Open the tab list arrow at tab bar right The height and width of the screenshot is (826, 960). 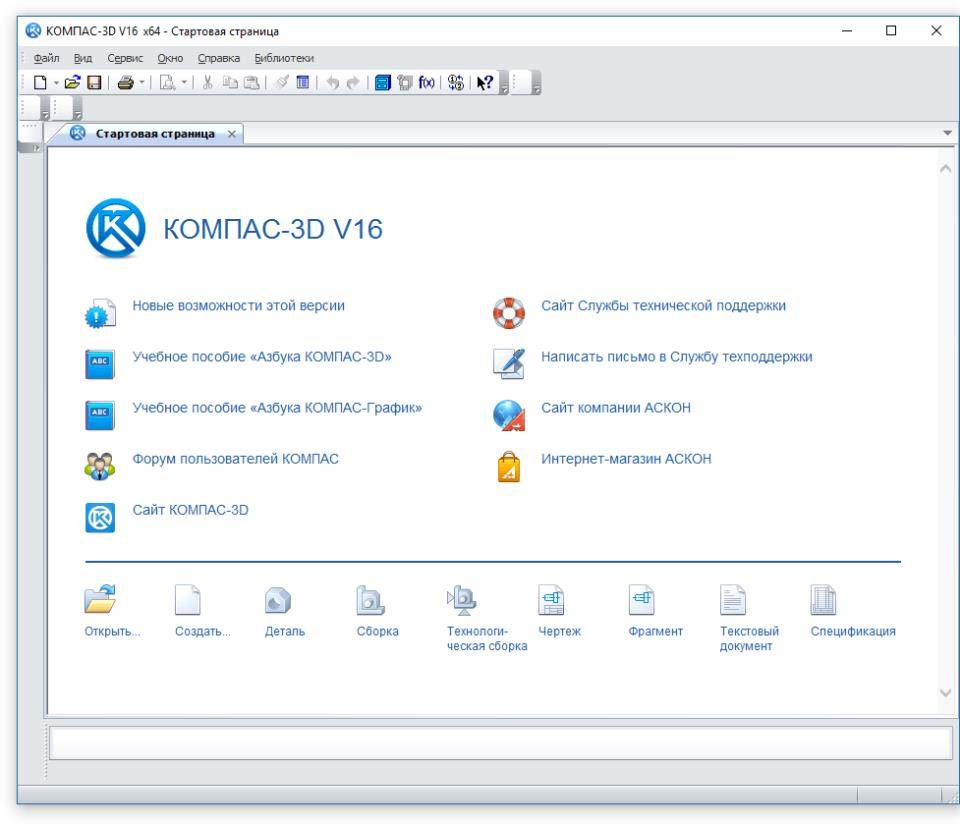click(x=947, y=133)
